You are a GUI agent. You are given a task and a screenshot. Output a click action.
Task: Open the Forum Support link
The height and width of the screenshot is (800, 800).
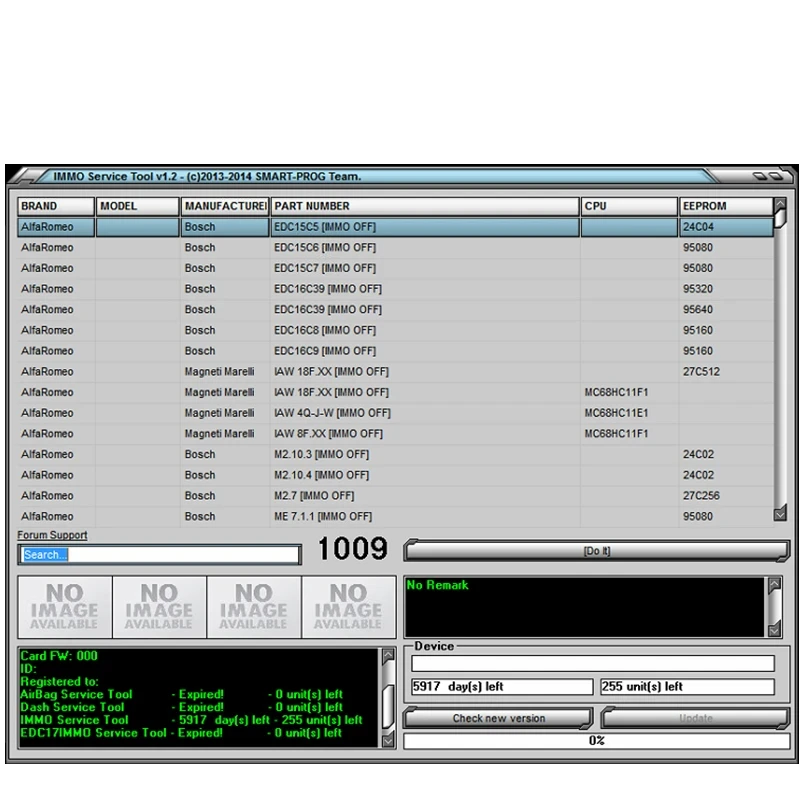(x=52, y=535)
